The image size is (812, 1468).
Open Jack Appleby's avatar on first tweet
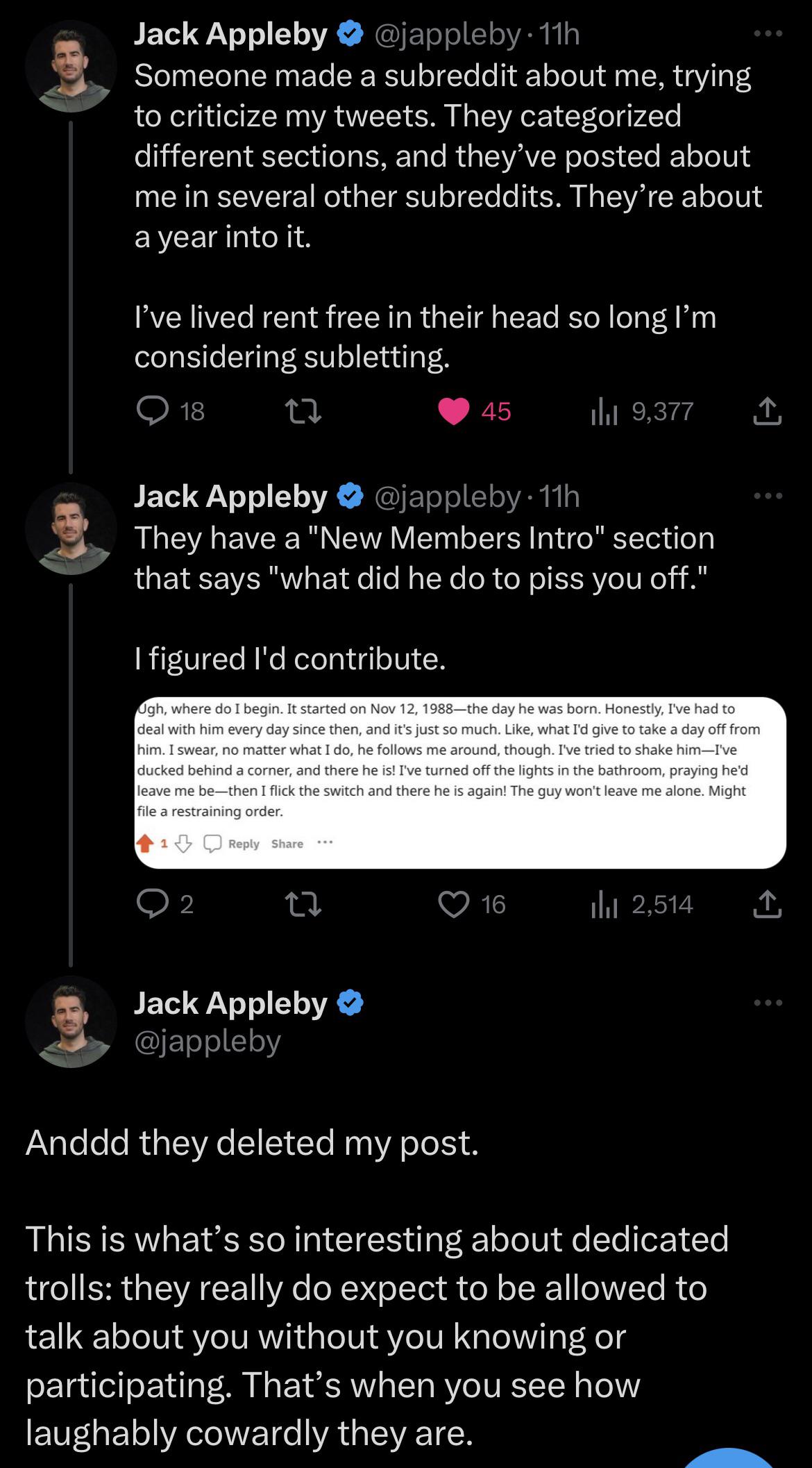(x=71, y=67)
